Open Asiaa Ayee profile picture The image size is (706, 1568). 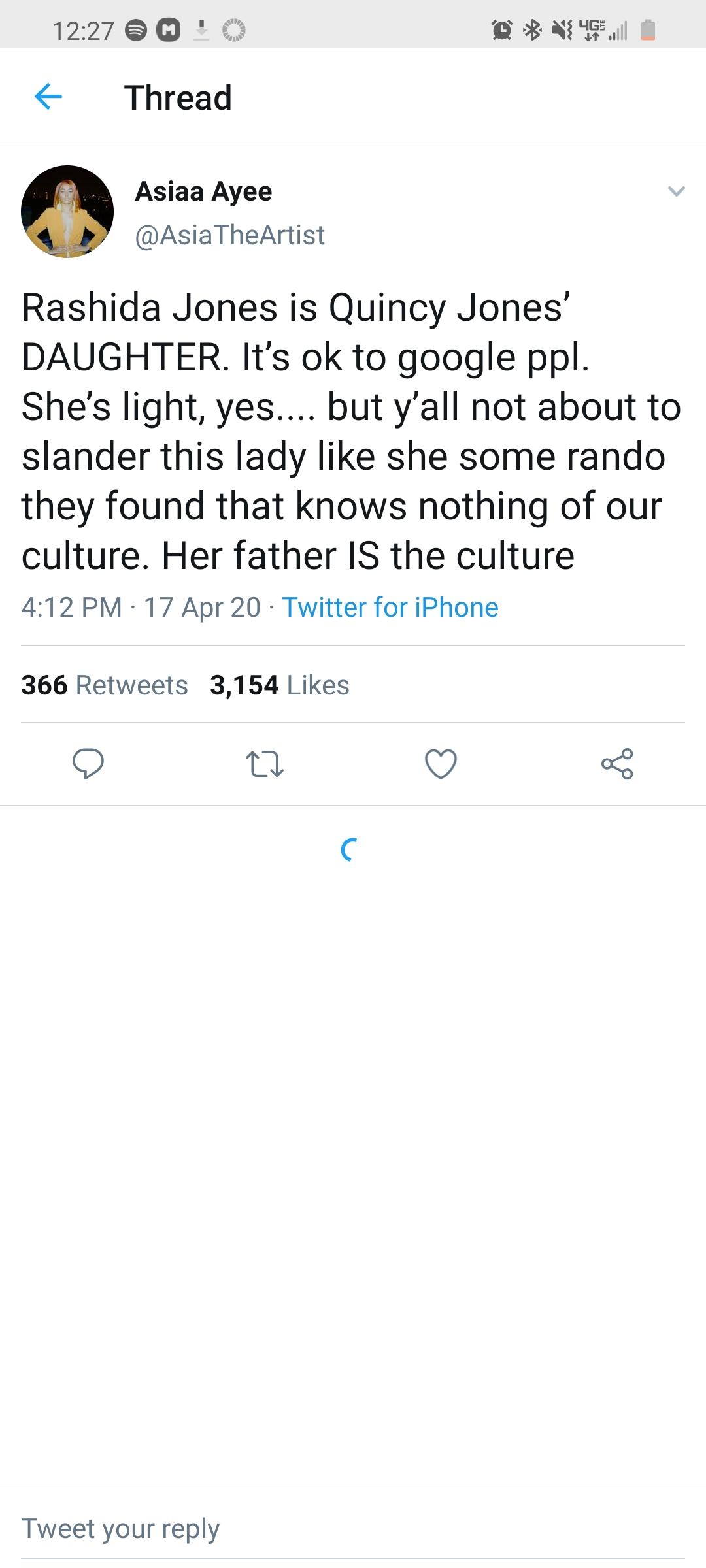coord(67,212)
